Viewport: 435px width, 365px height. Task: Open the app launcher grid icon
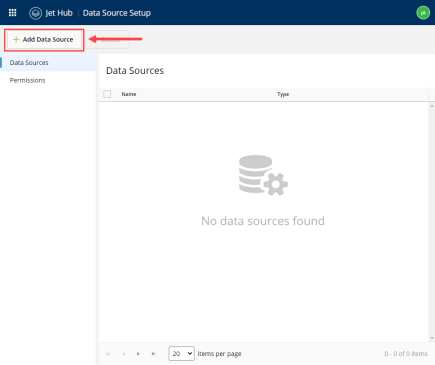tap(12, 13)
